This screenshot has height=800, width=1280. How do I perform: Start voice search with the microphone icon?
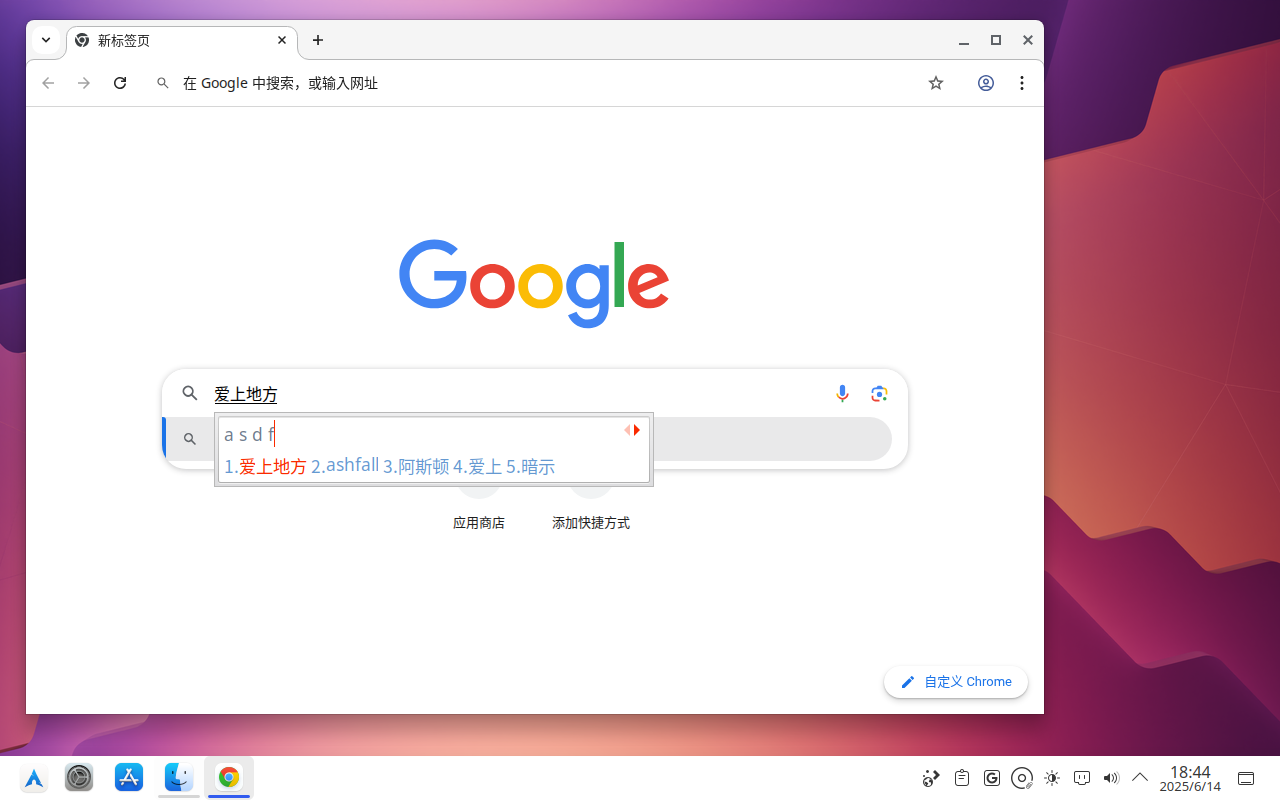click(x=842, y=394)
